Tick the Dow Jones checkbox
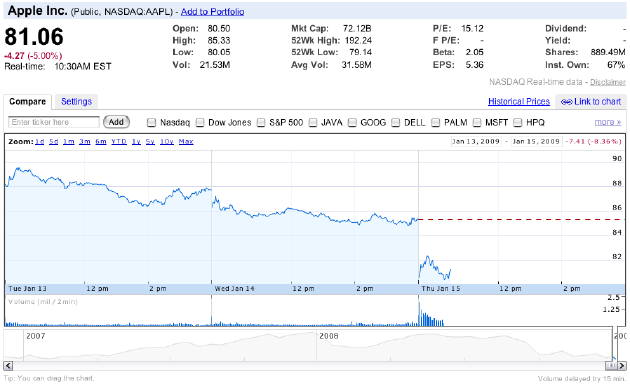Image resolution: width=630 pixels, height=386 pixels. tap(200, 123)
